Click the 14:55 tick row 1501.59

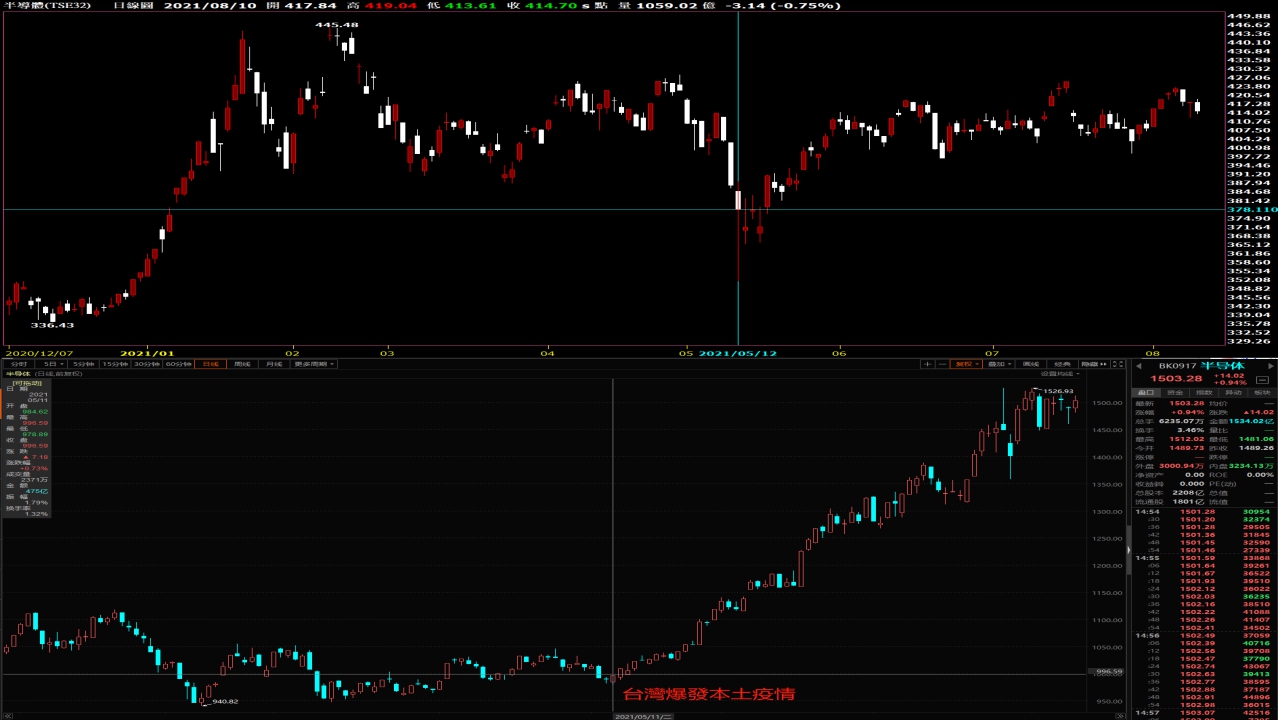pyautogui.click(x=1204, y=558)
